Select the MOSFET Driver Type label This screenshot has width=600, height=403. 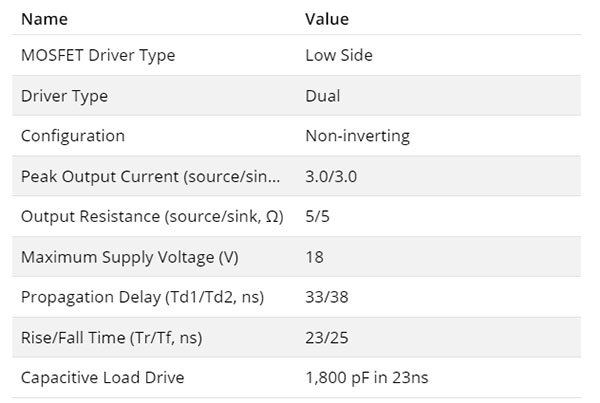(98, 56)
